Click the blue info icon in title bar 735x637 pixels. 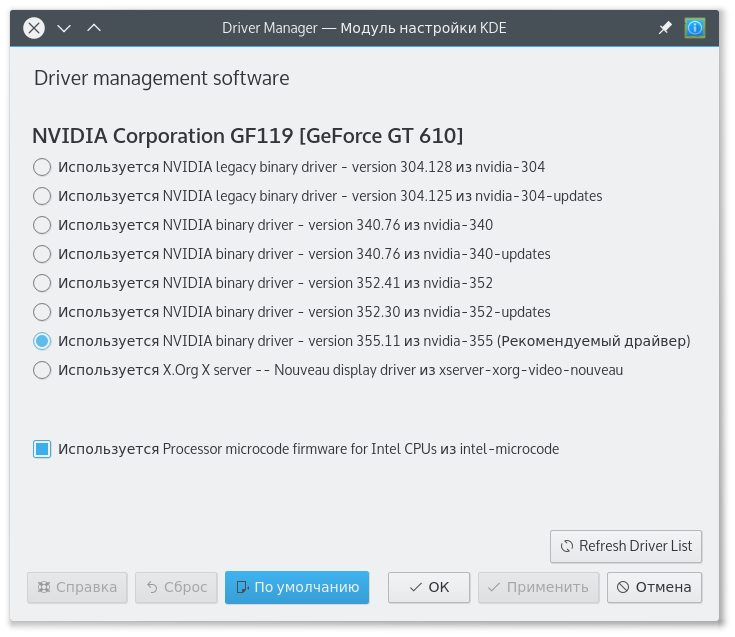click(x=695, y=28)
